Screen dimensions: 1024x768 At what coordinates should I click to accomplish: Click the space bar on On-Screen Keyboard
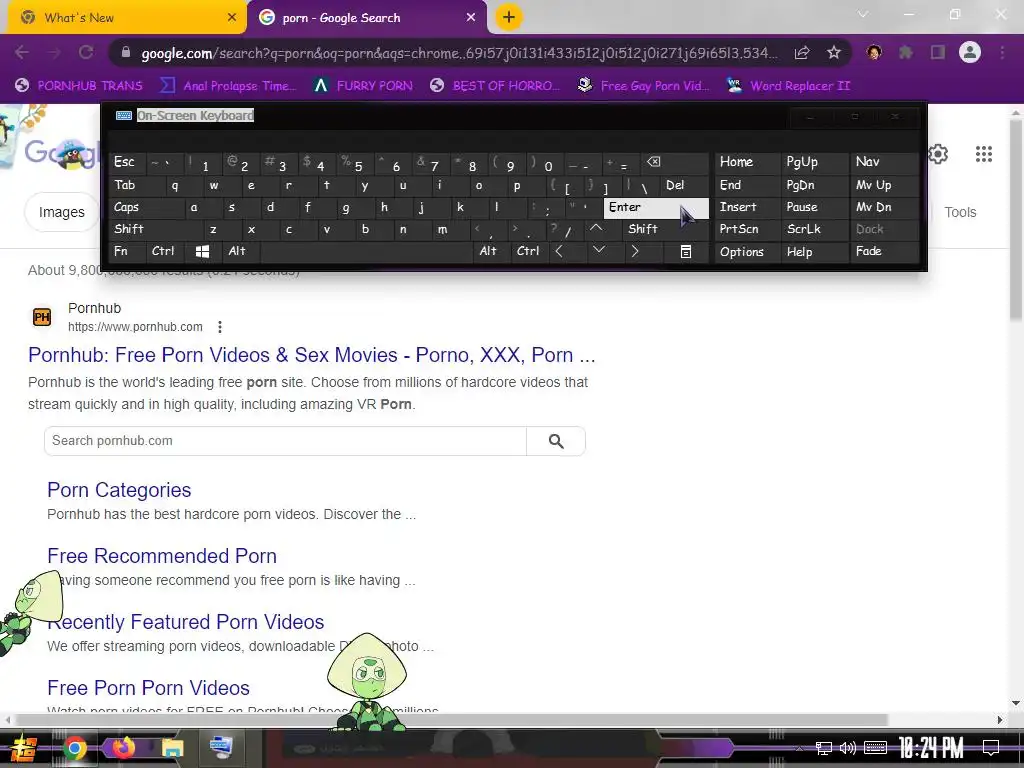[367, 251]
